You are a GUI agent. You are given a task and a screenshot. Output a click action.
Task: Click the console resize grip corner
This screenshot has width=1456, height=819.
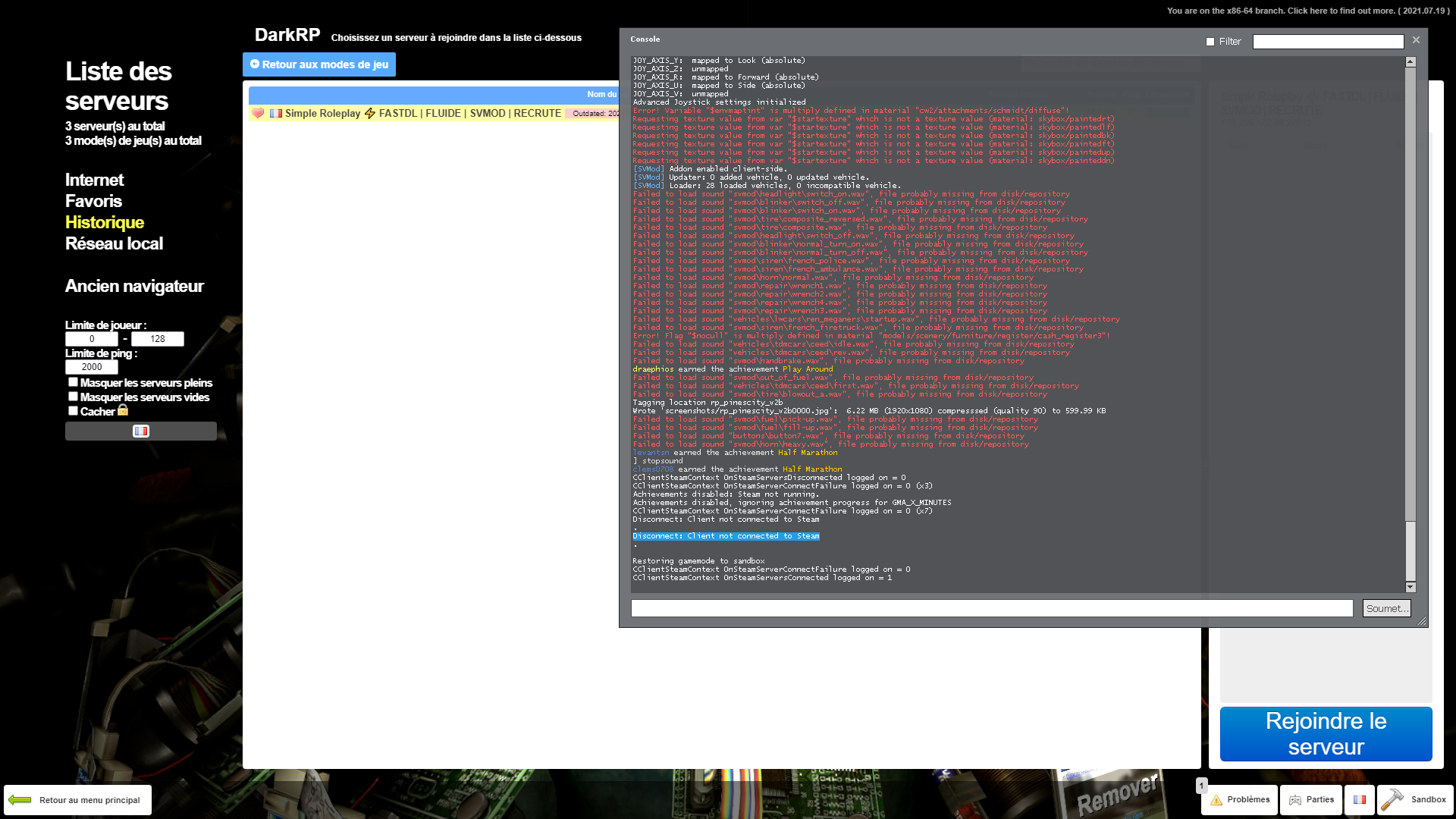tap(1421, 621)
